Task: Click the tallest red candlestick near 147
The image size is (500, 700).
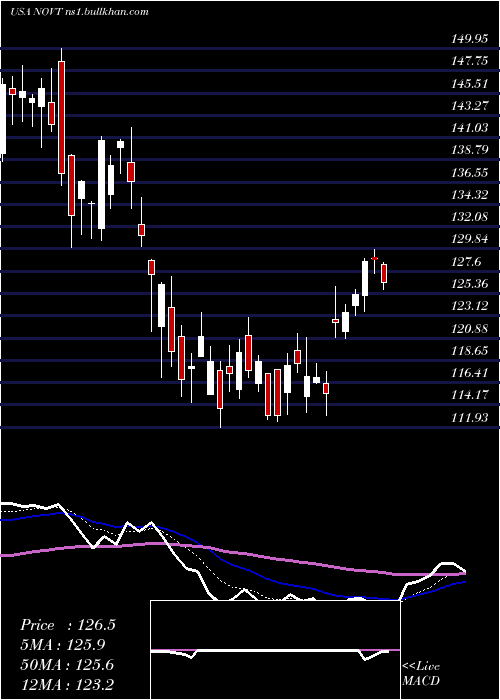Action: click(62, 117)
